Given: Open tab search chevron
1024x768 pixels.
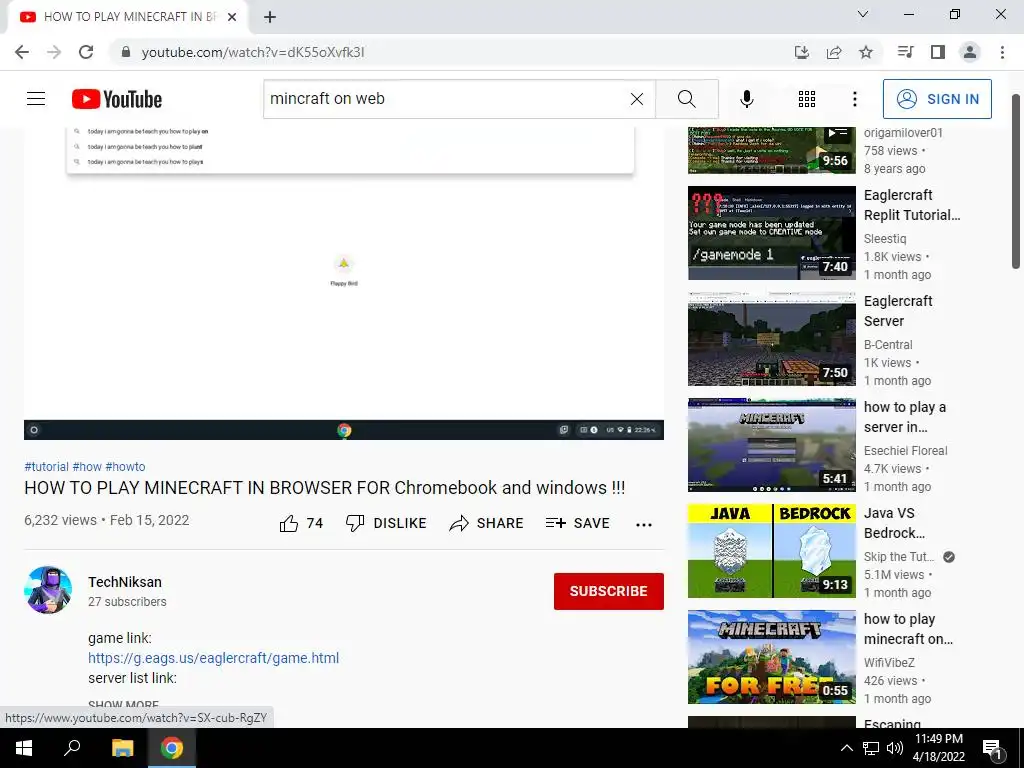Looking at the screenshot, I should pos(863,14).
